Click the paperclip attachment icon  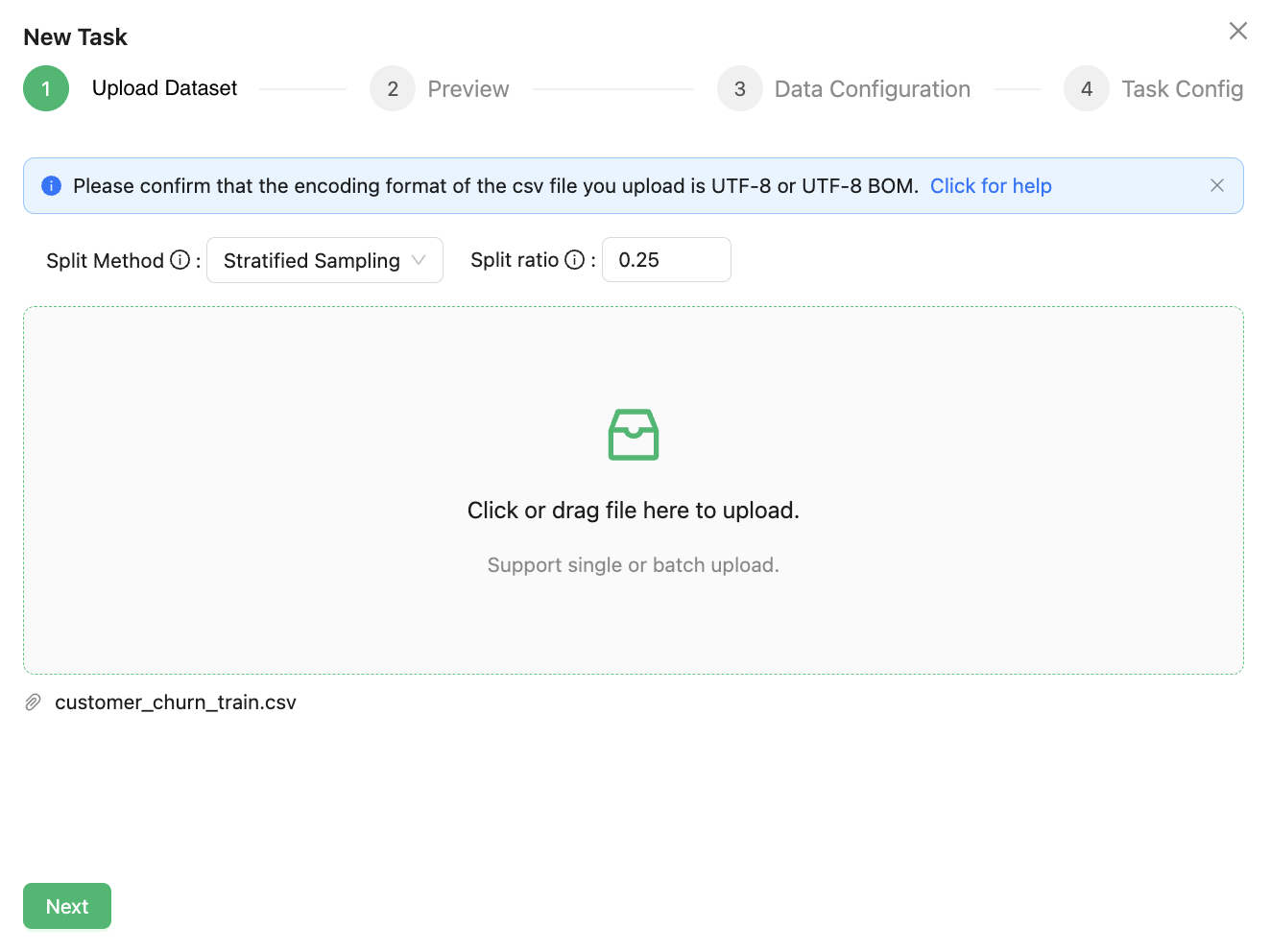pos(33,702)
